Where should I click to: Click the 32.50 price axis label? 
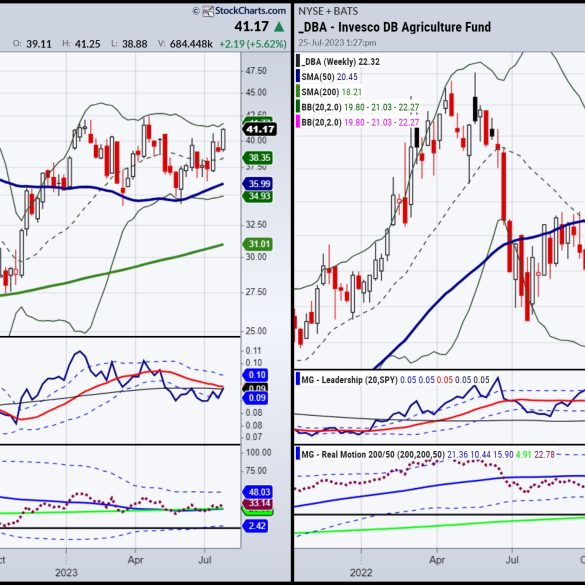click(256, 225)
